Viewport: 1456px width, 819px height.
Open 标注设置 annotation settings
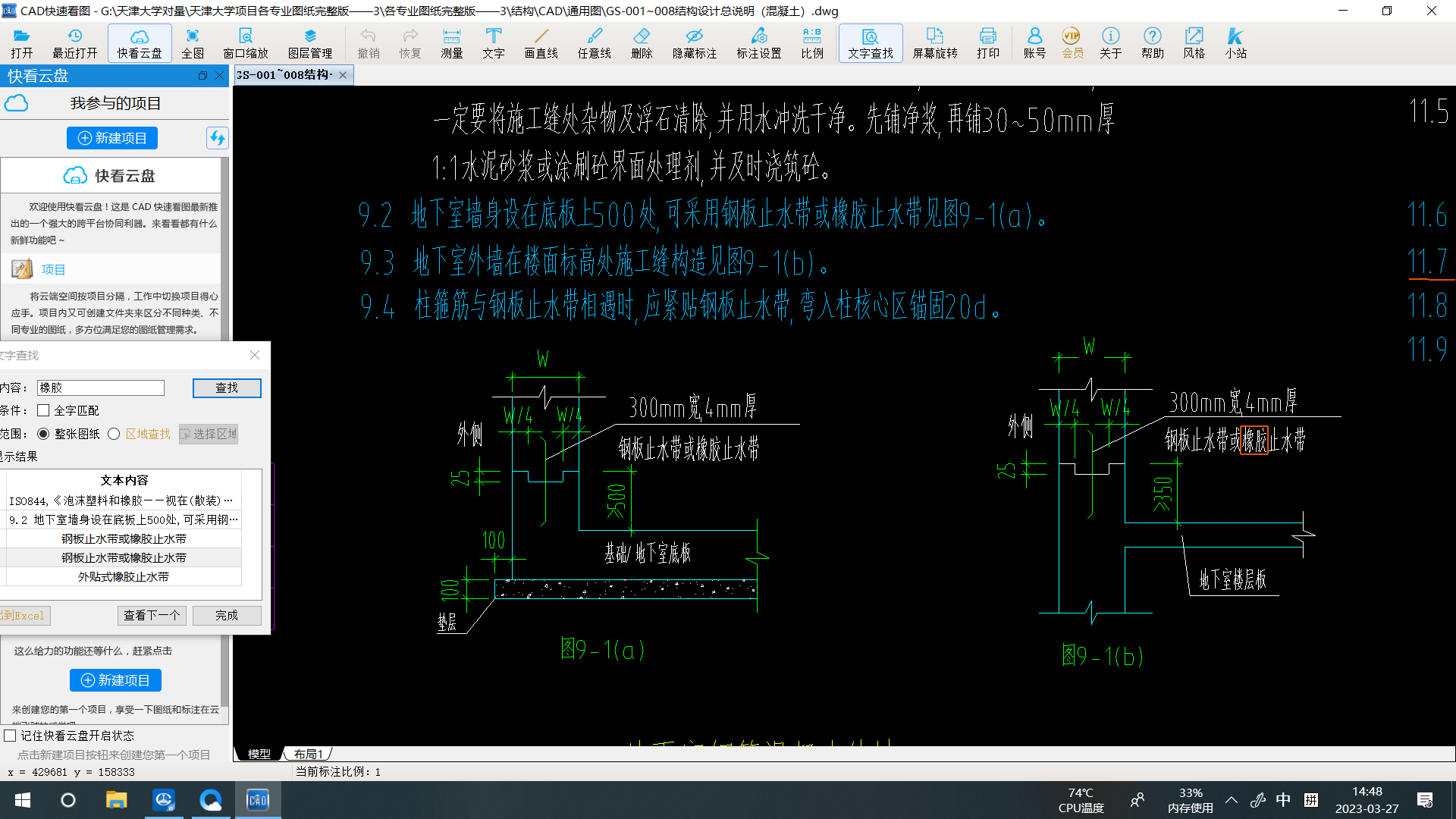pos(759,43)
